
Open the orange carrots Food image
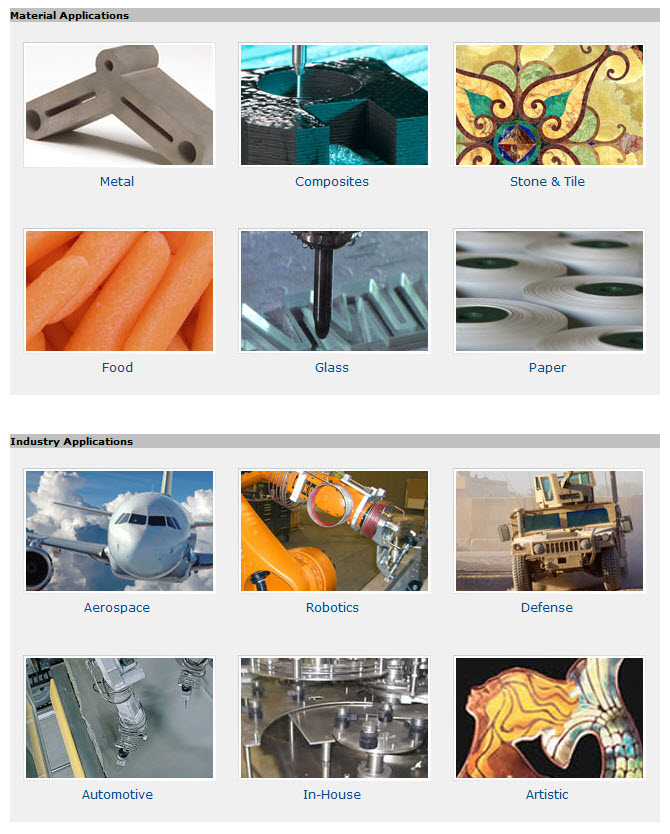pos(120,291)
